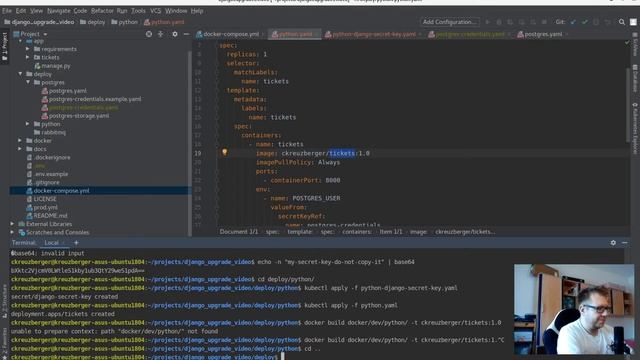The image size is (640, 360).
Task: Add new terminal session with plus icon
Action: point(76,243)
